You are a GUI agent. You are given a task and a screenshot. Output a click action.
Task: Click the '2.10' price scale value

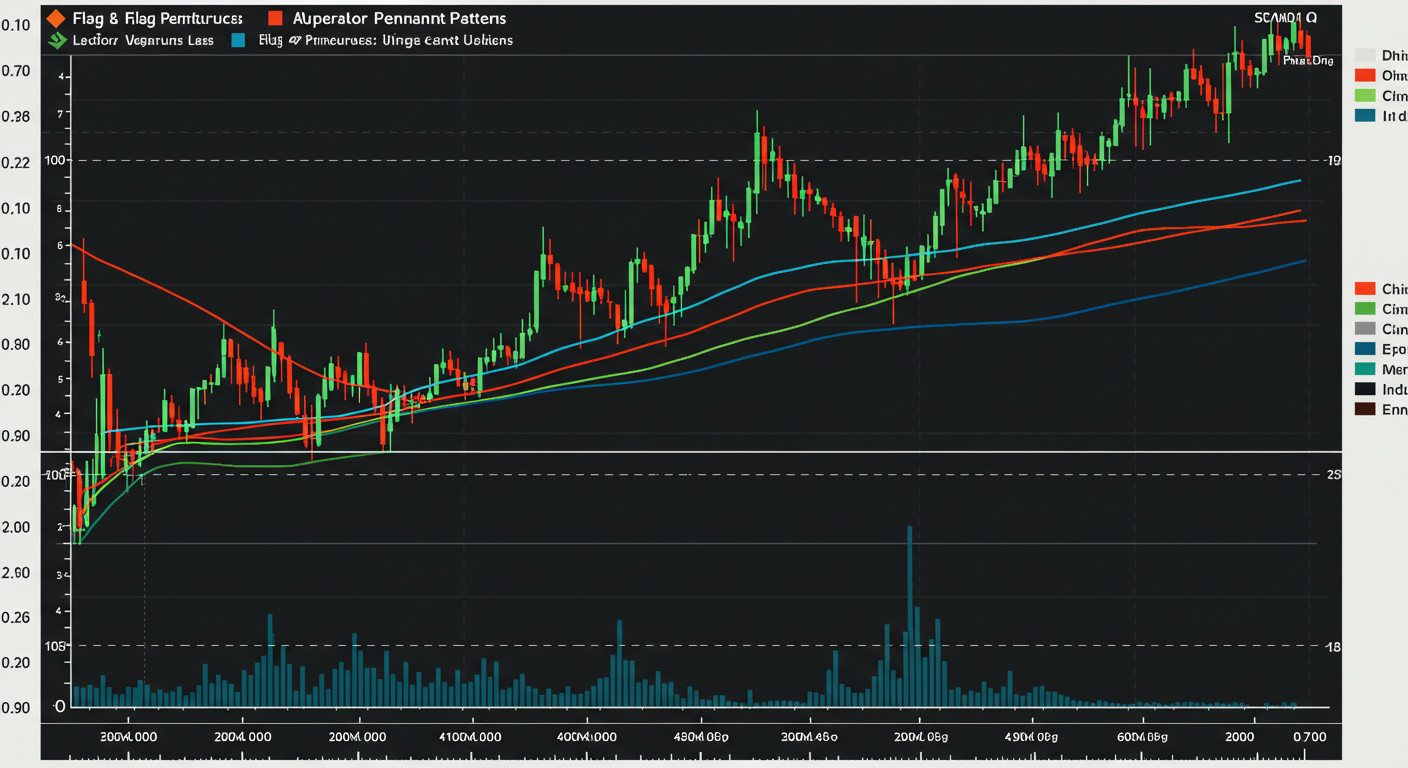tap(16, 299)
